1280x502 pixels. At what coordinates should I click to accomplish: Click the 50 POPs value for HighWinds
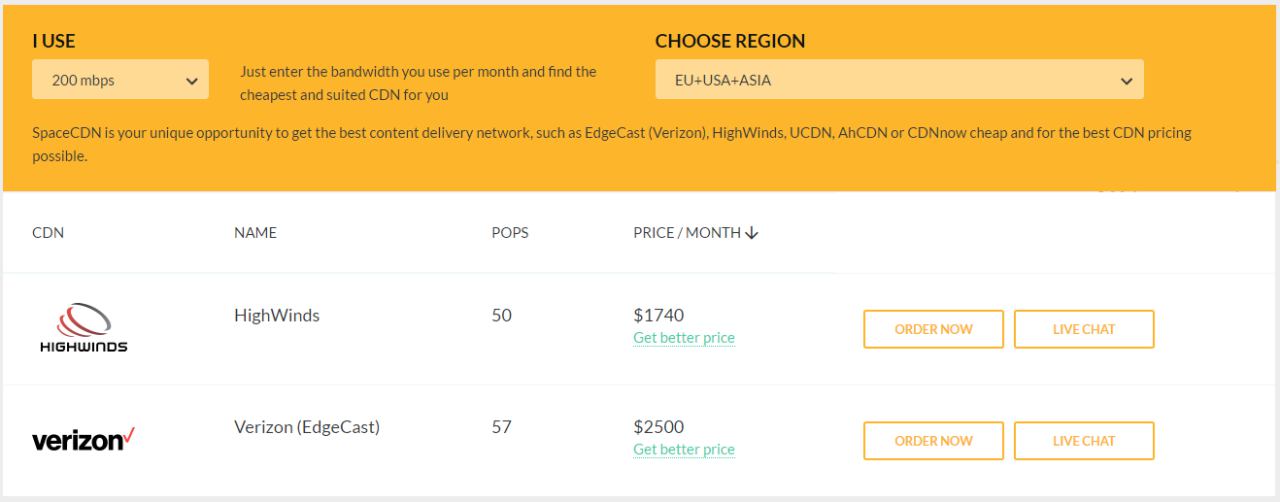(500, 316)
